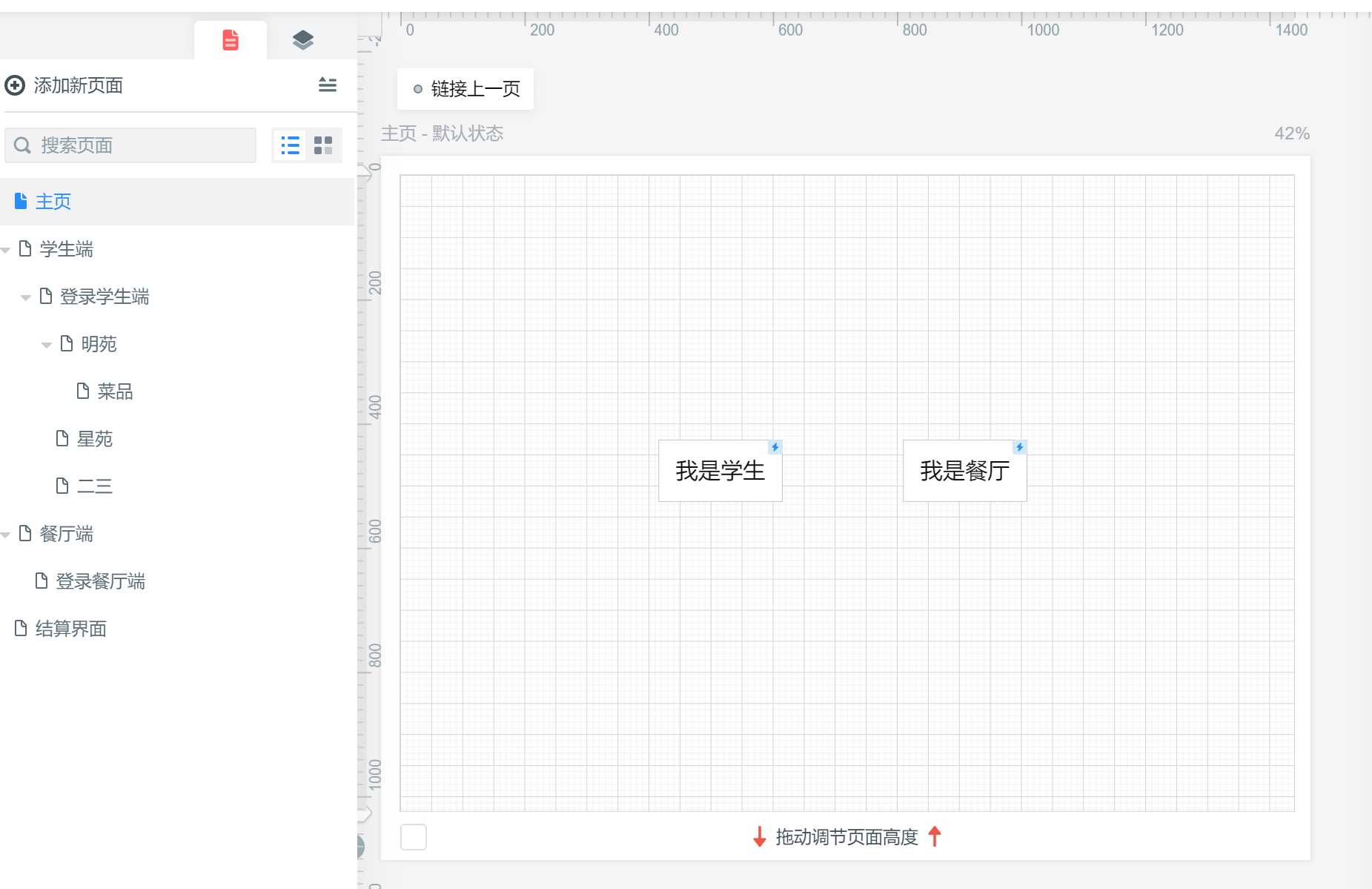This screenshot has height=889, width=1372.
Task: Click the 明苑 page icon
Action: 67,343
